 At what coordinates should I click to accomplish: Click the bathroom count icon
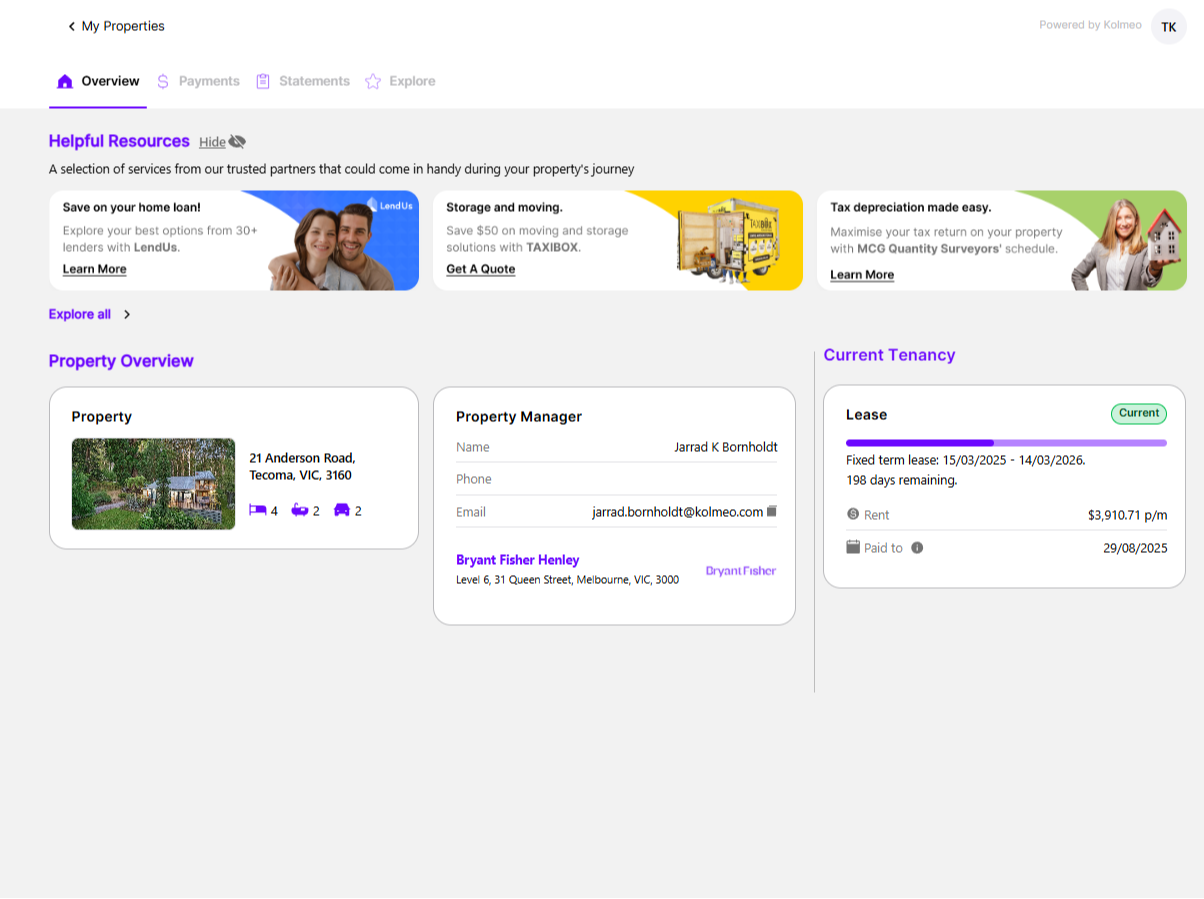[300, 510]
